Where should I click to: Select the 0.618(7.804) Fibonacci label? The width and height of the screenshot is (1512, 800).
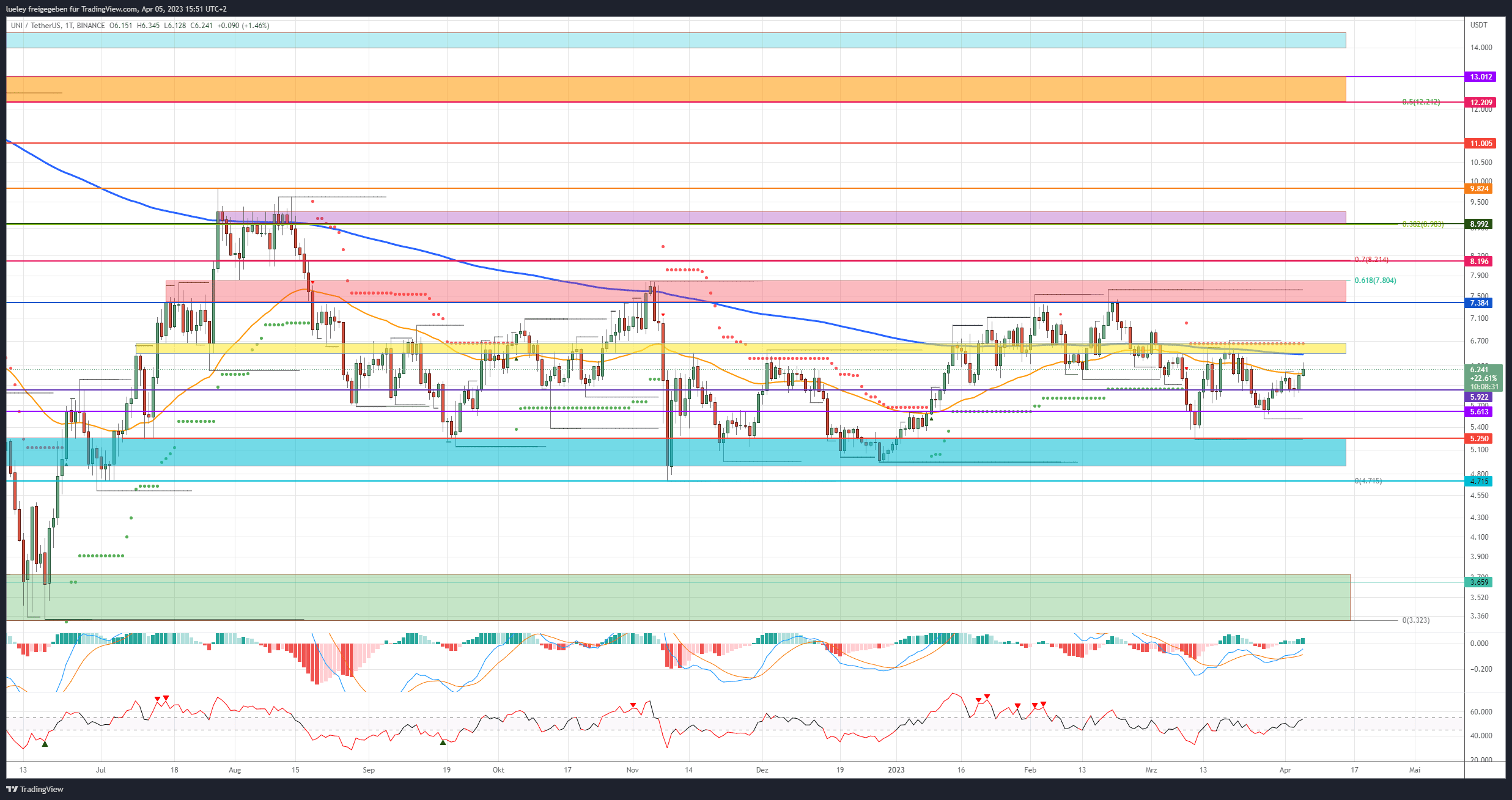pyautogui.click(x=1375, y=281)
